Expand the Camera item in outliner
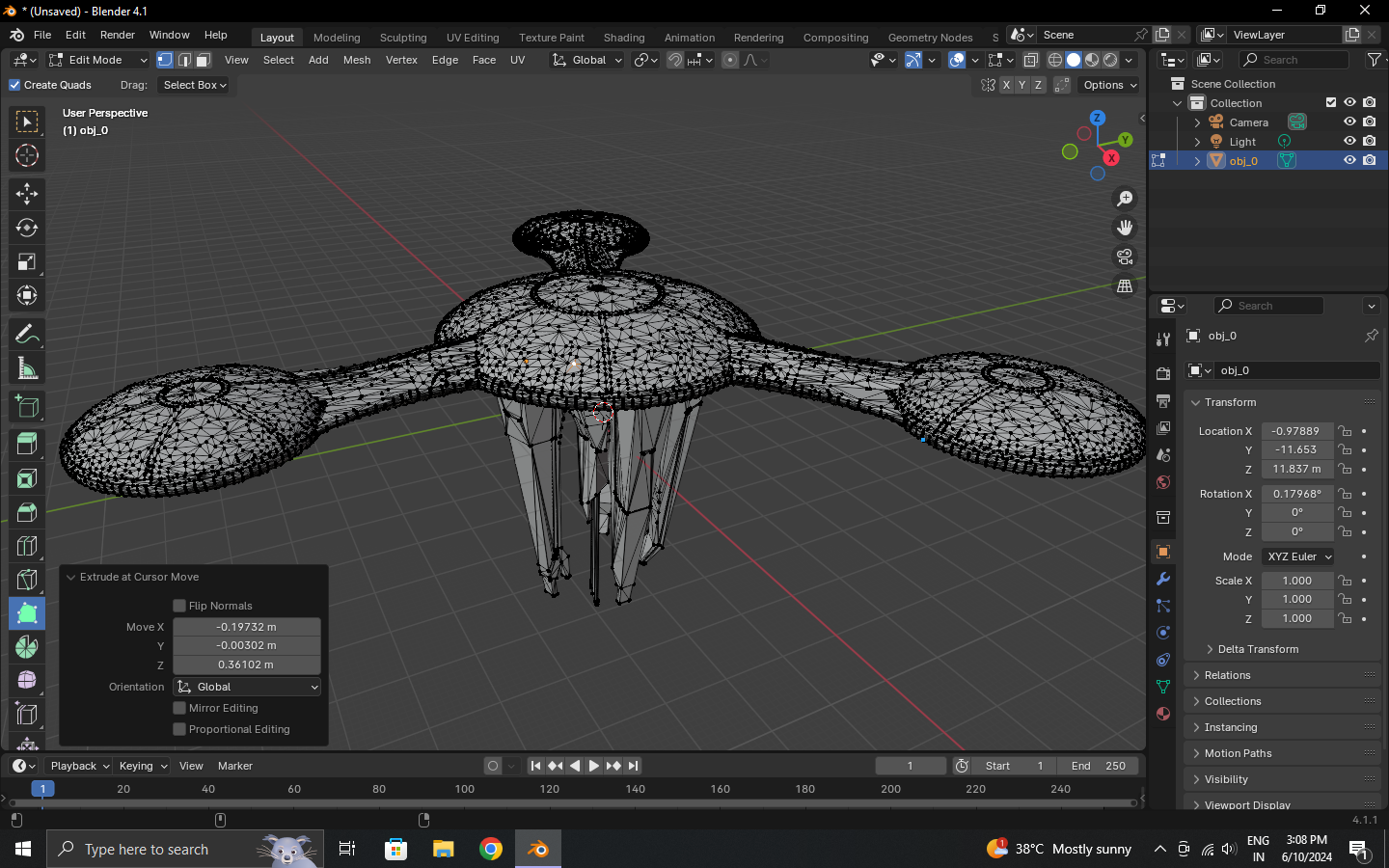 1197,122
